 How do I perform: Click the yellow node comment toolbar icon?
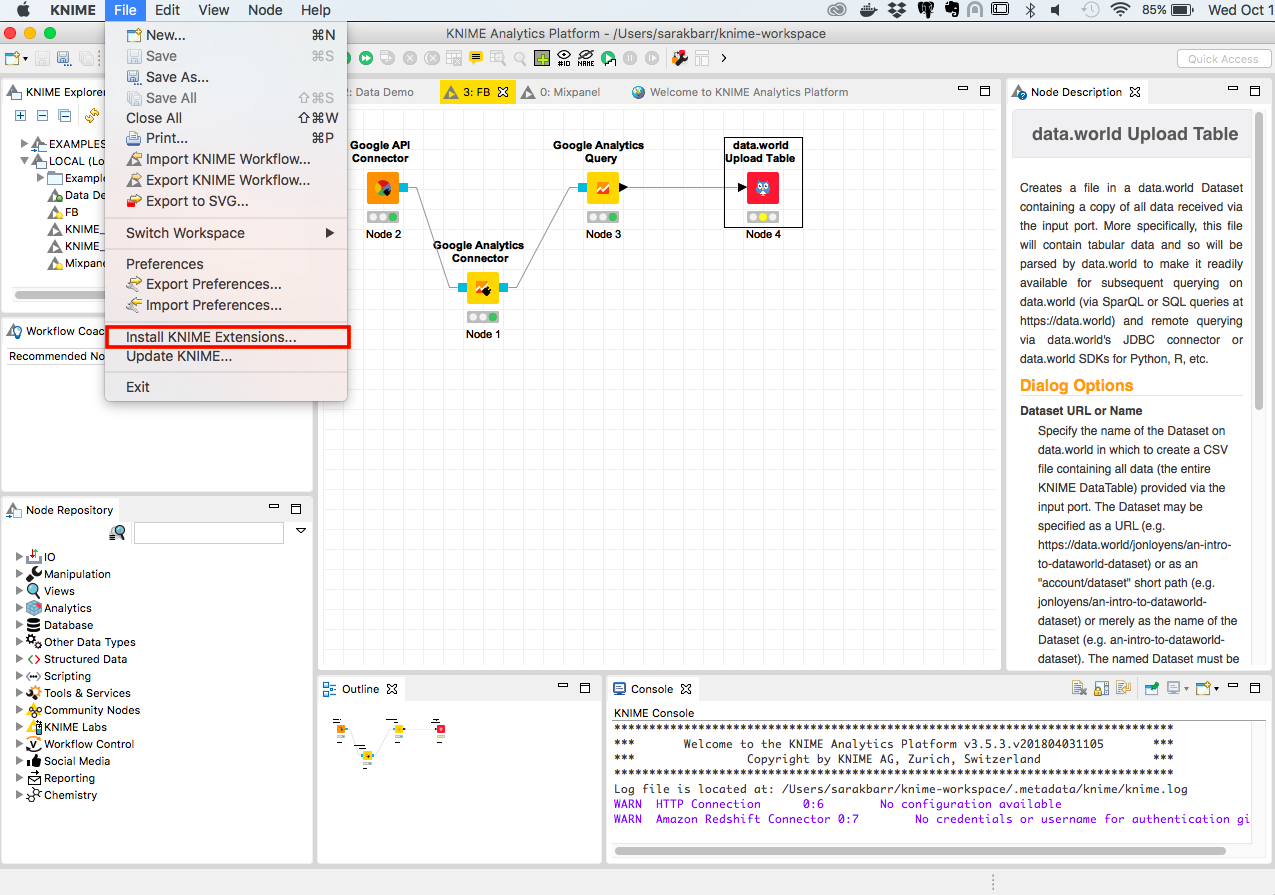(x=476, y=58)
